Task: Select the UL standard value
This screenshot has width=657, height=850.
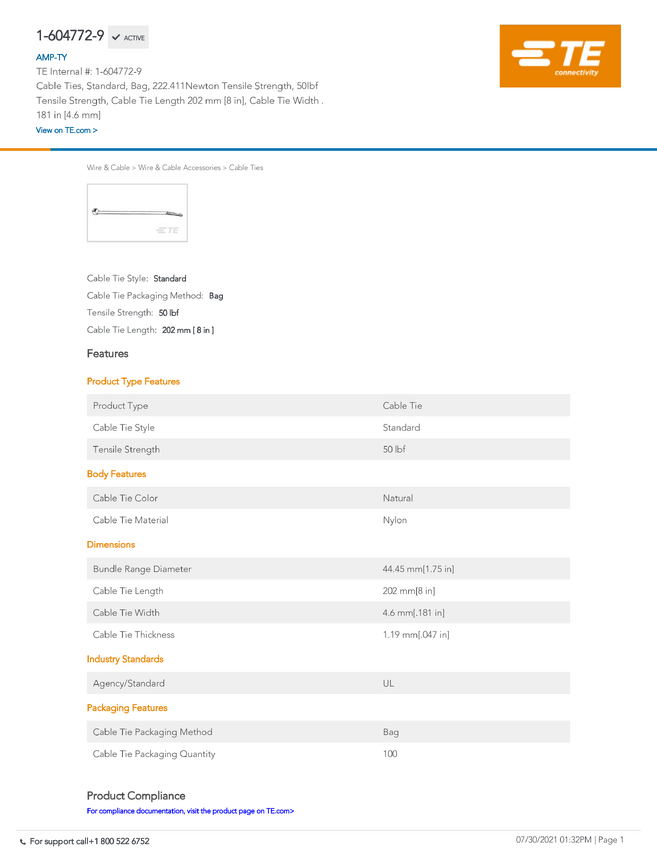Action: [388, 684]
